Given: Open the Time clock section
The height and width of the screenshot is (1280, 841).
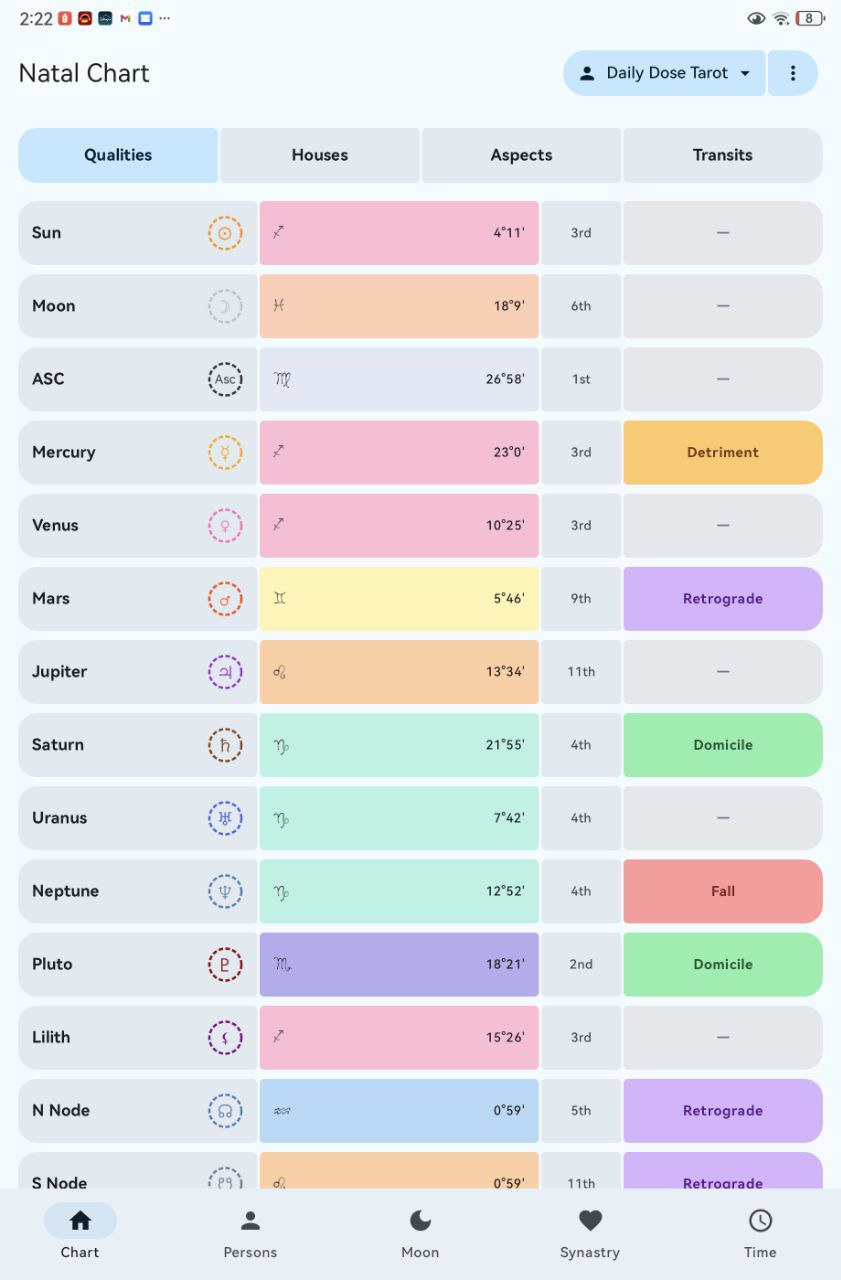Looking at the screenshot, I should click(760, 1233).
